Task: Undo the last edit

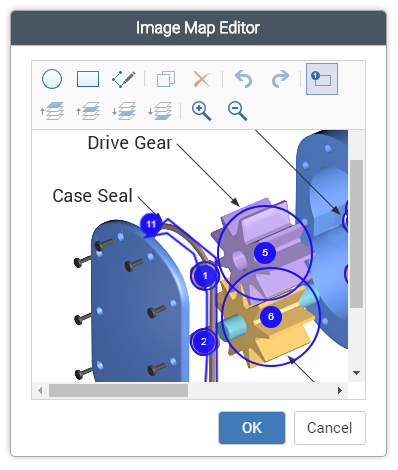Action: [x=244, y=79]
